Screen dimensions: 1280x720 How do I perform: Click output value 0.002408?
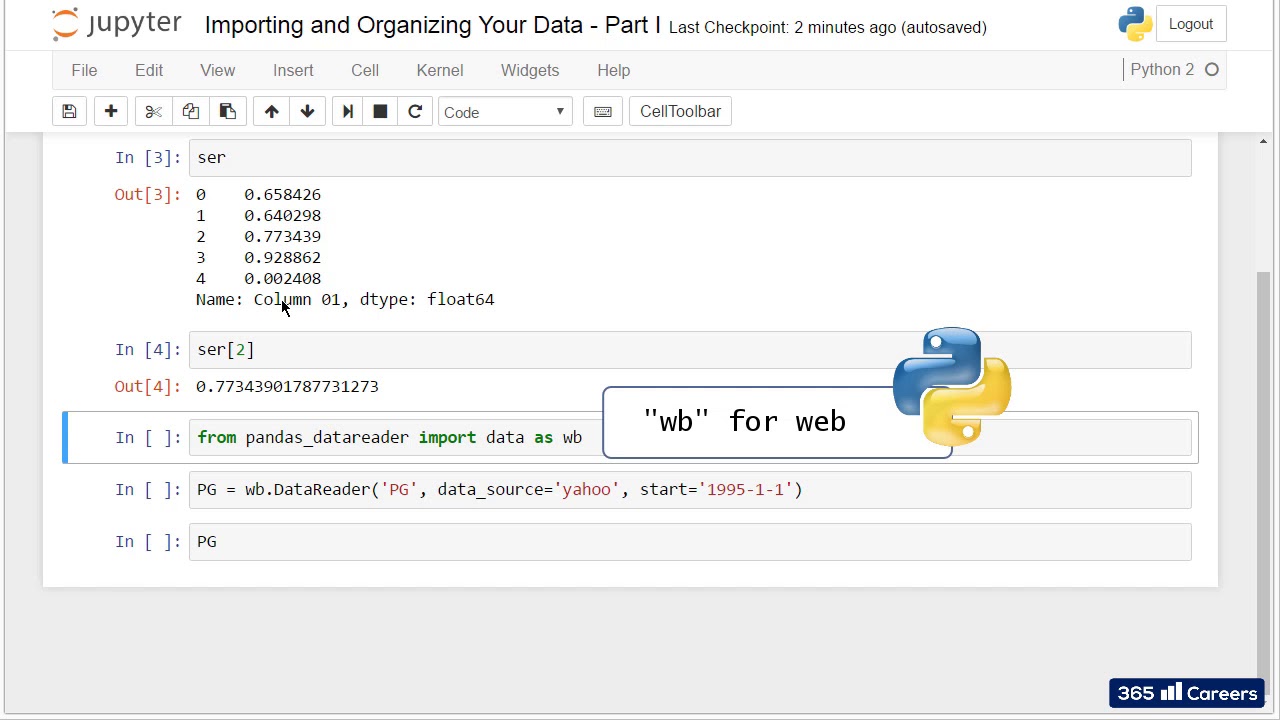coord(282,279)
